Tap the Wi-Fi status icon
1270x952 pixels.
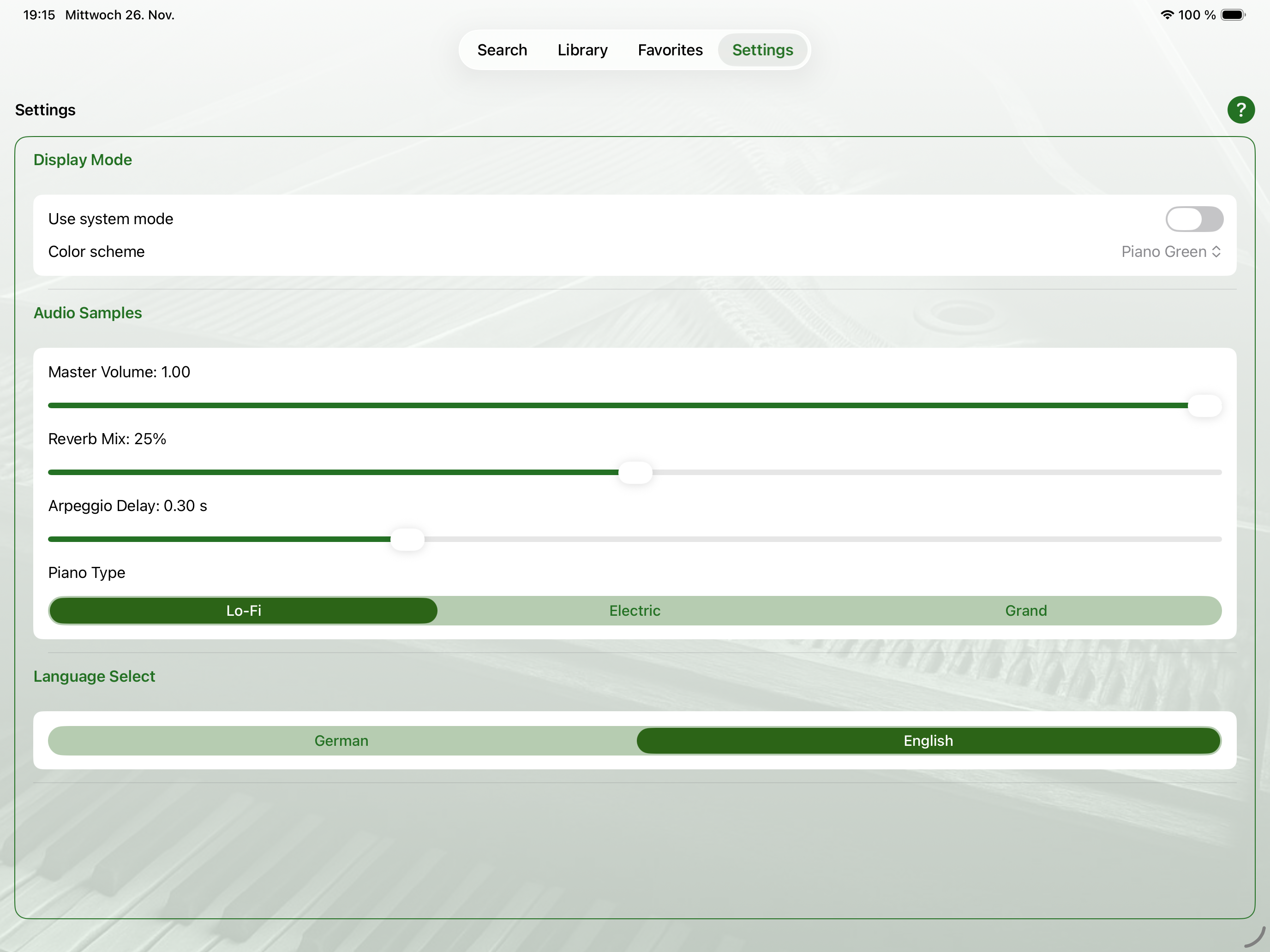coord(1167,15)
